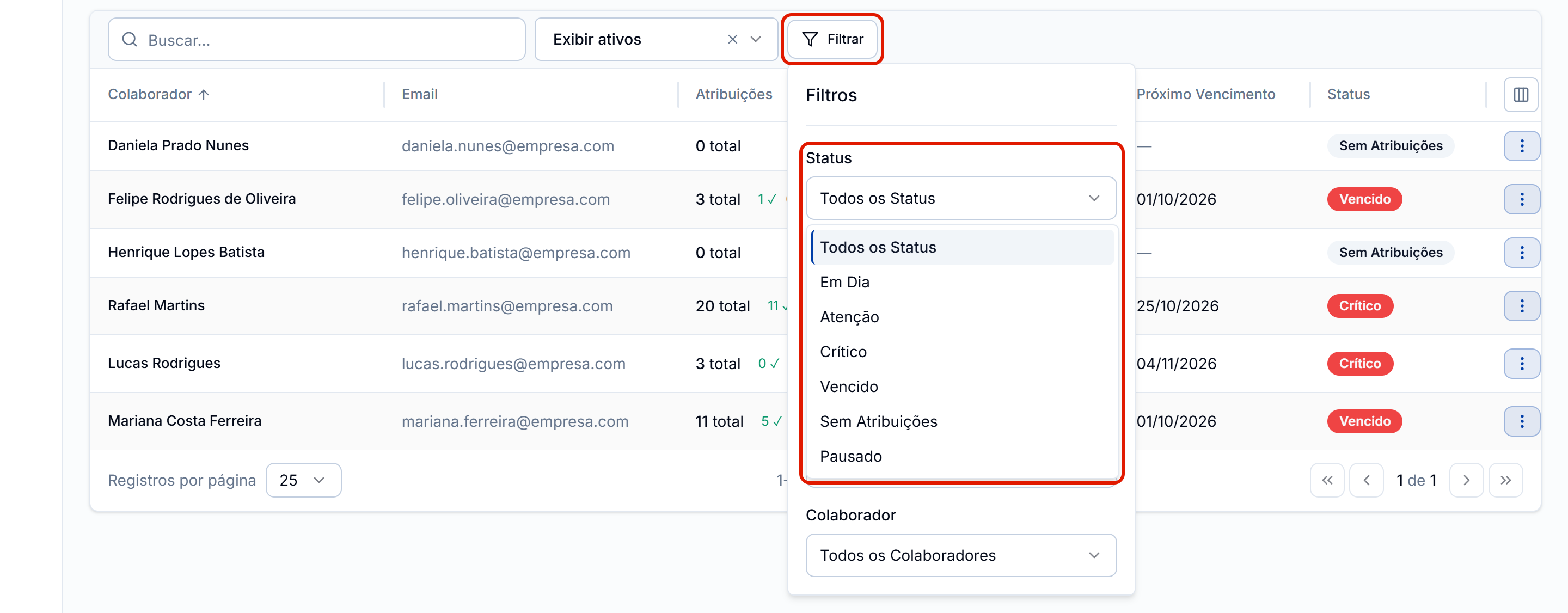
Task: Click the Vencido badge for Felipe Rodrigues
Action: [x=1364, y=199]
